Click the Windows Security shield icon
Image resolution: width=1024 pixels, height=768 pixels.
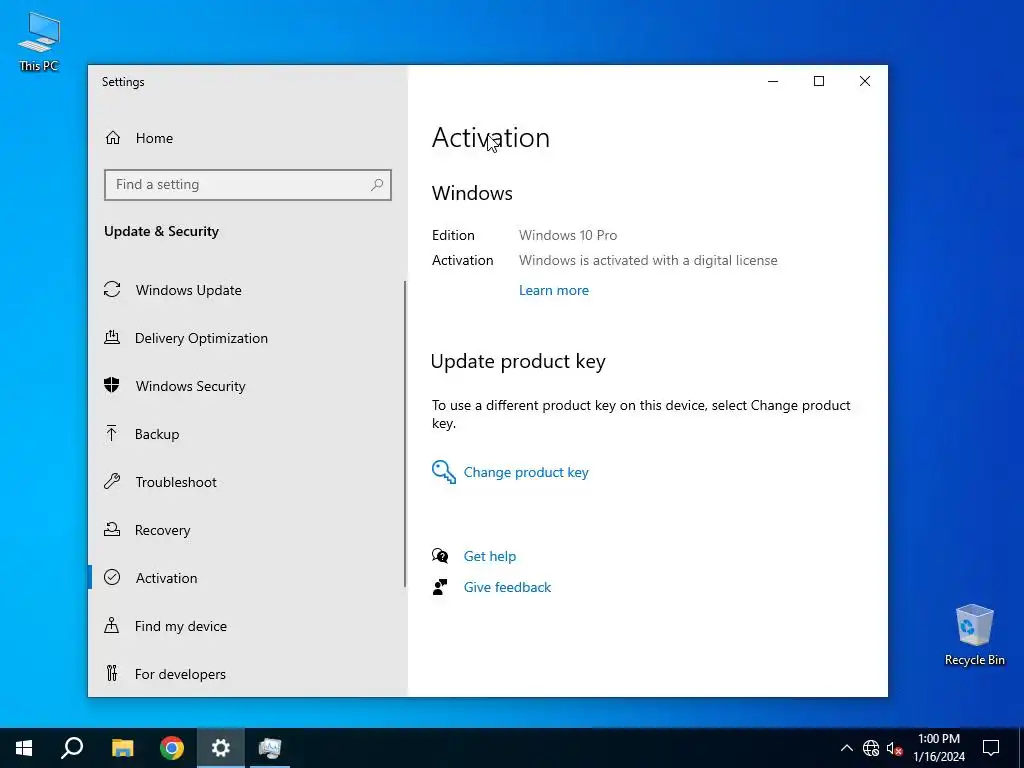pyautogui.click(x=112, y=385)
